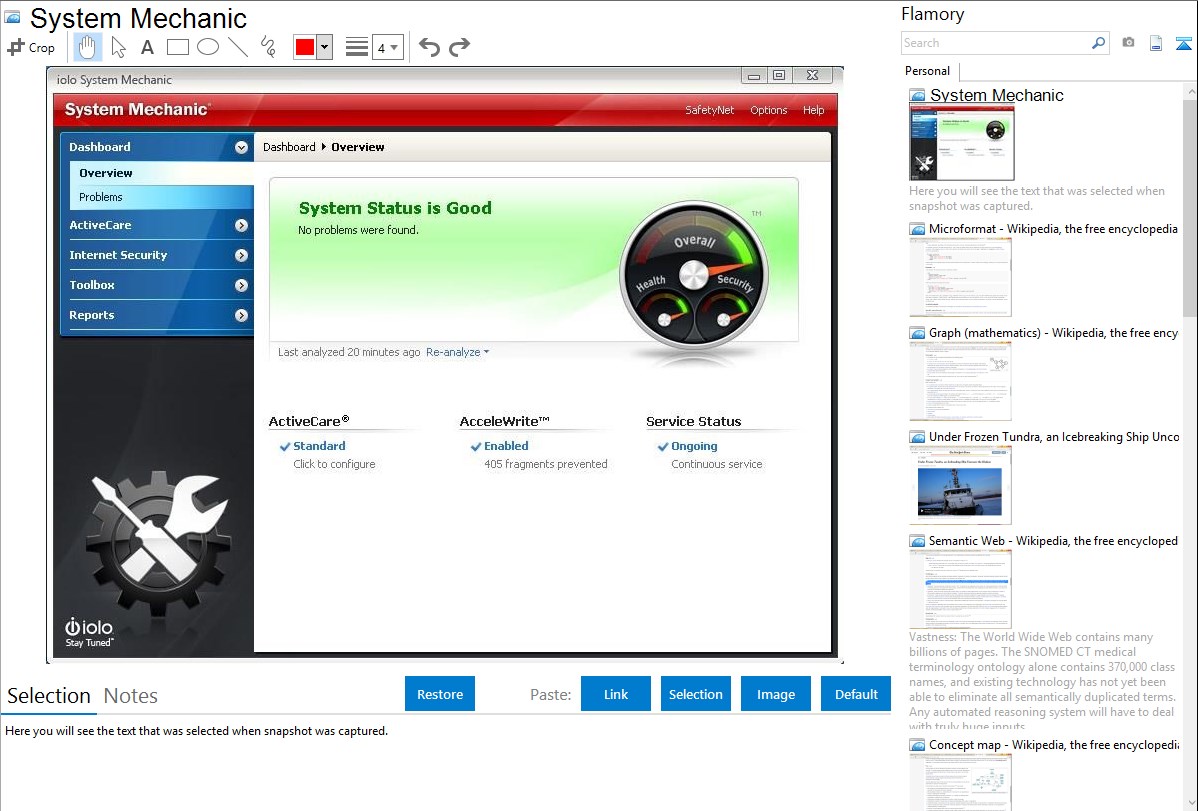Open the Re-analyze dropdown
This screenshot has height=811, width=1198.
click(457, 352)
